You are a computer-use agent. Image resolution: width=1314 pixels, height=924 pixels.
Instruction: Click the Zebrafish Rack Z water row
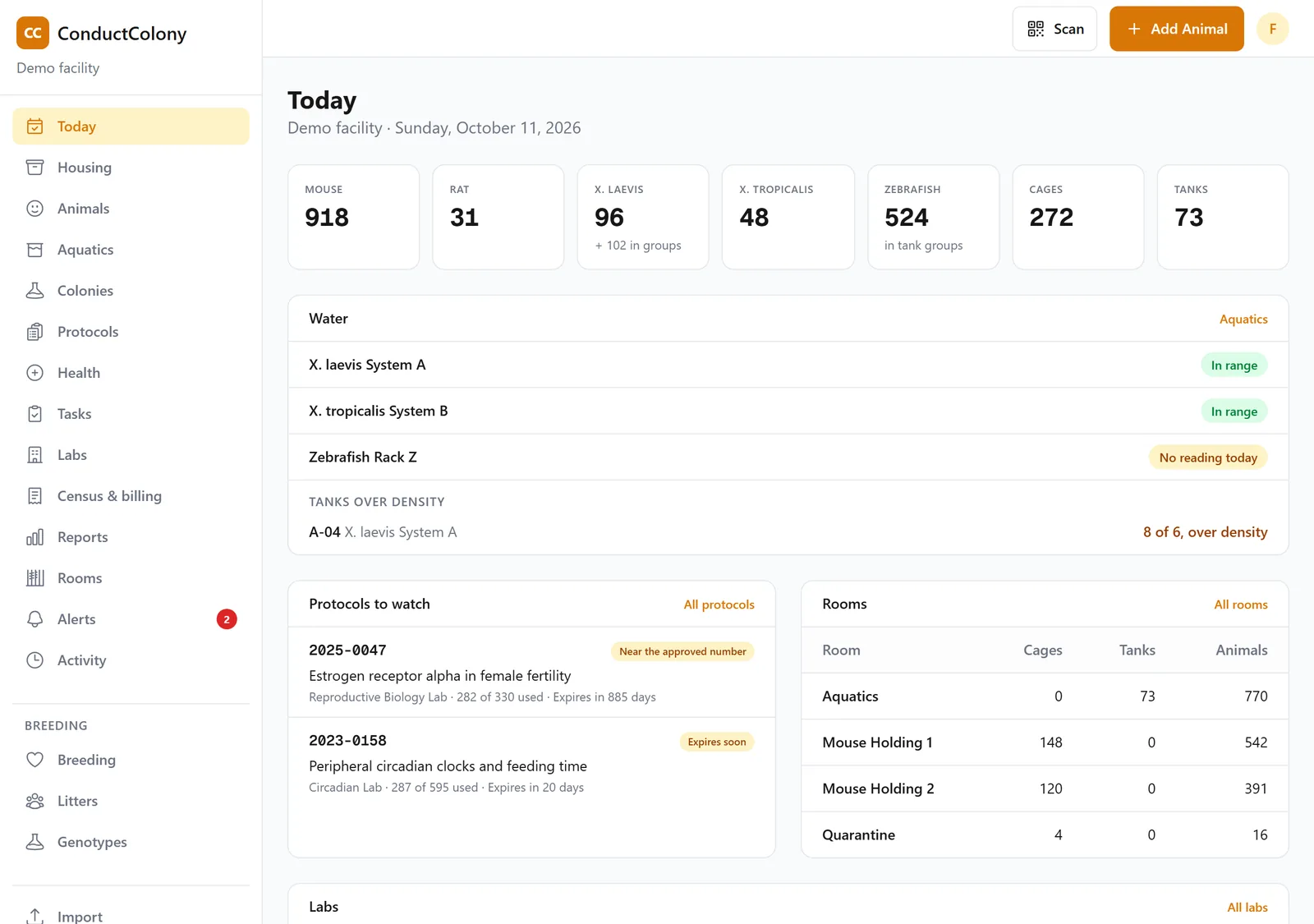click(788, 457)
